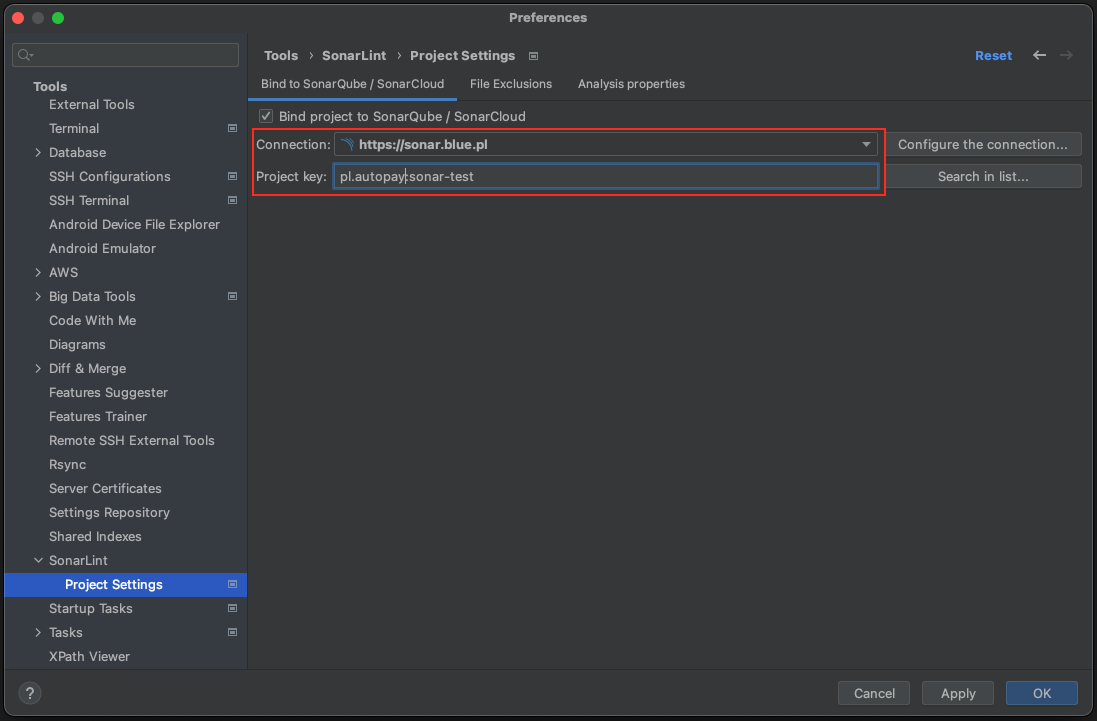Image resolution: width=1097 pixels, height=721 pixels.
Task: Expand the Database tree node
Action: tap(38, 153)
